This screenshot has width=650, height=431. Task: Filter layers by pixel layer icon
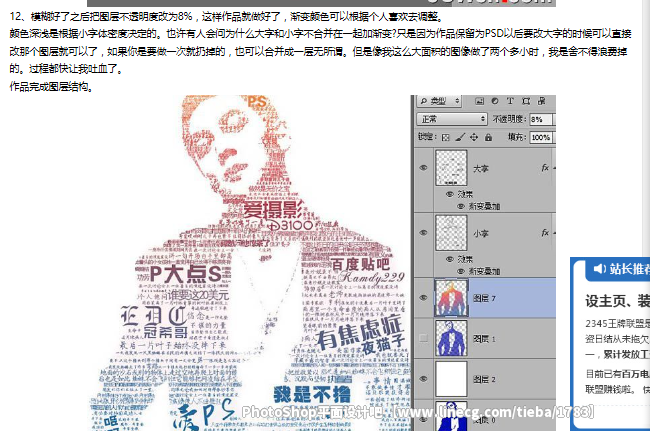point(480,101)
